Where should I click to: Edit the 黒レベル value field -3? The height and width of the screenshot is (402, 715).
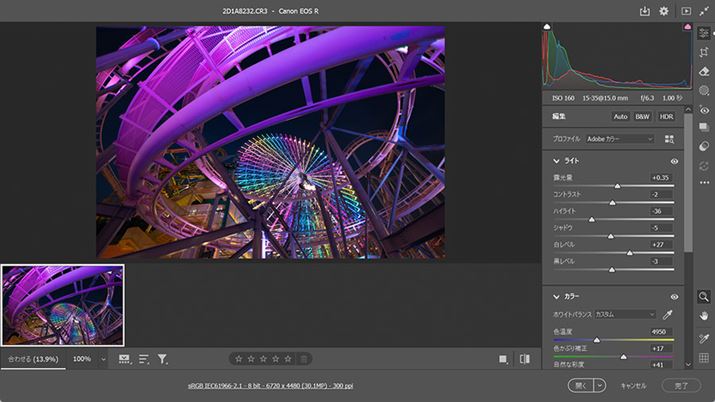click(661, 262)
